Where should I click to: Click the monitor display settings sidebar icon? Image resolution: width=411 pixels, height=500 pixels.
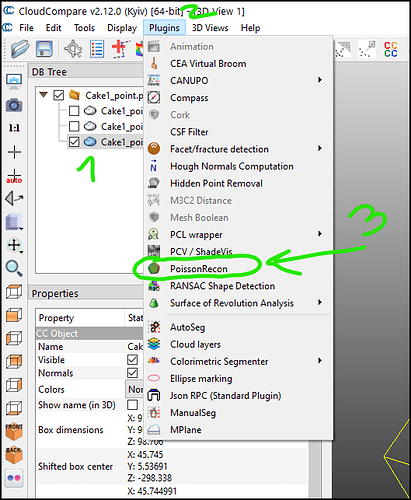point(14,82)
